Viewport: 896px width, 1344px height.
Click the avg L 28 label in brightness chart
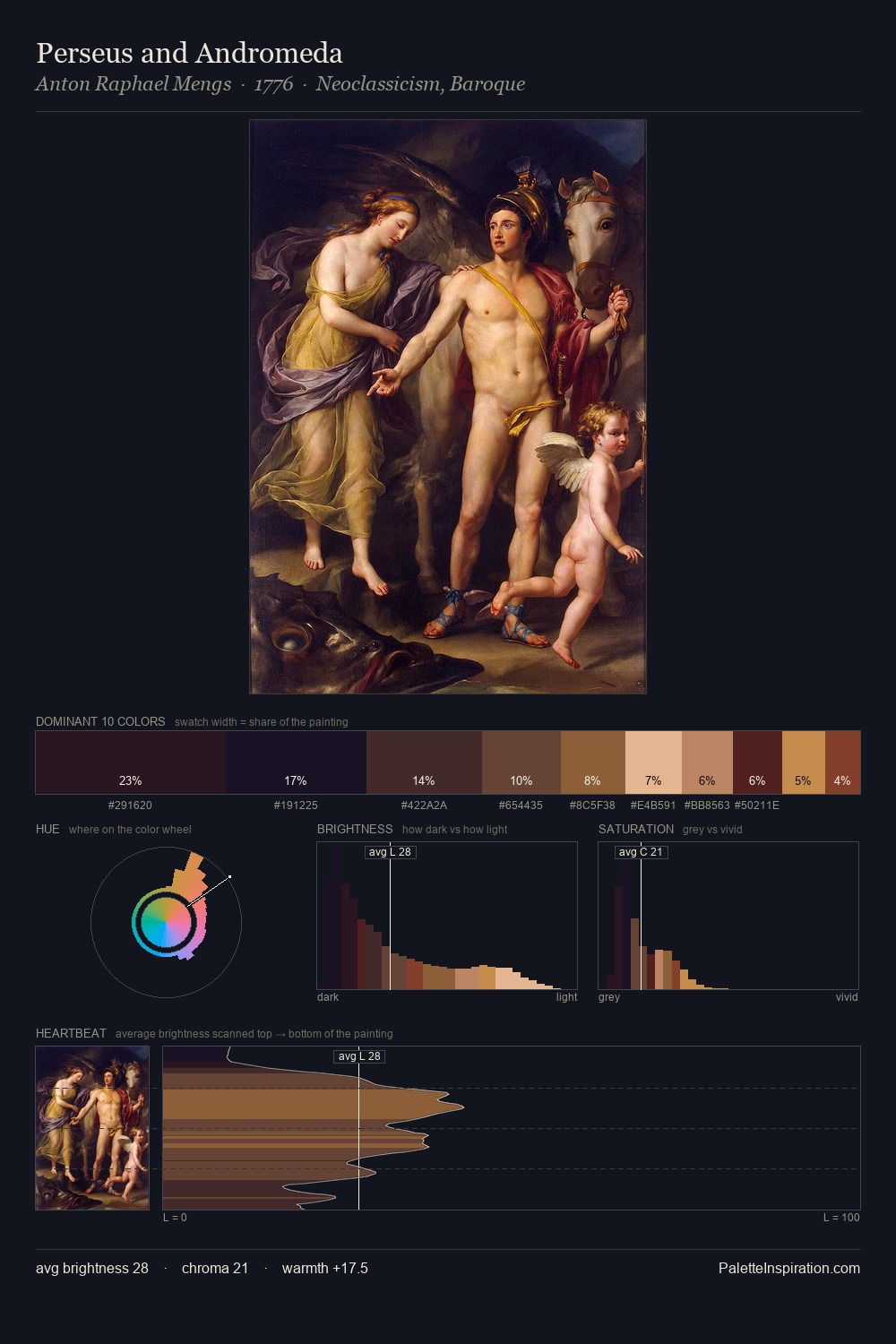pyautogui.click(x=390, y=851)
